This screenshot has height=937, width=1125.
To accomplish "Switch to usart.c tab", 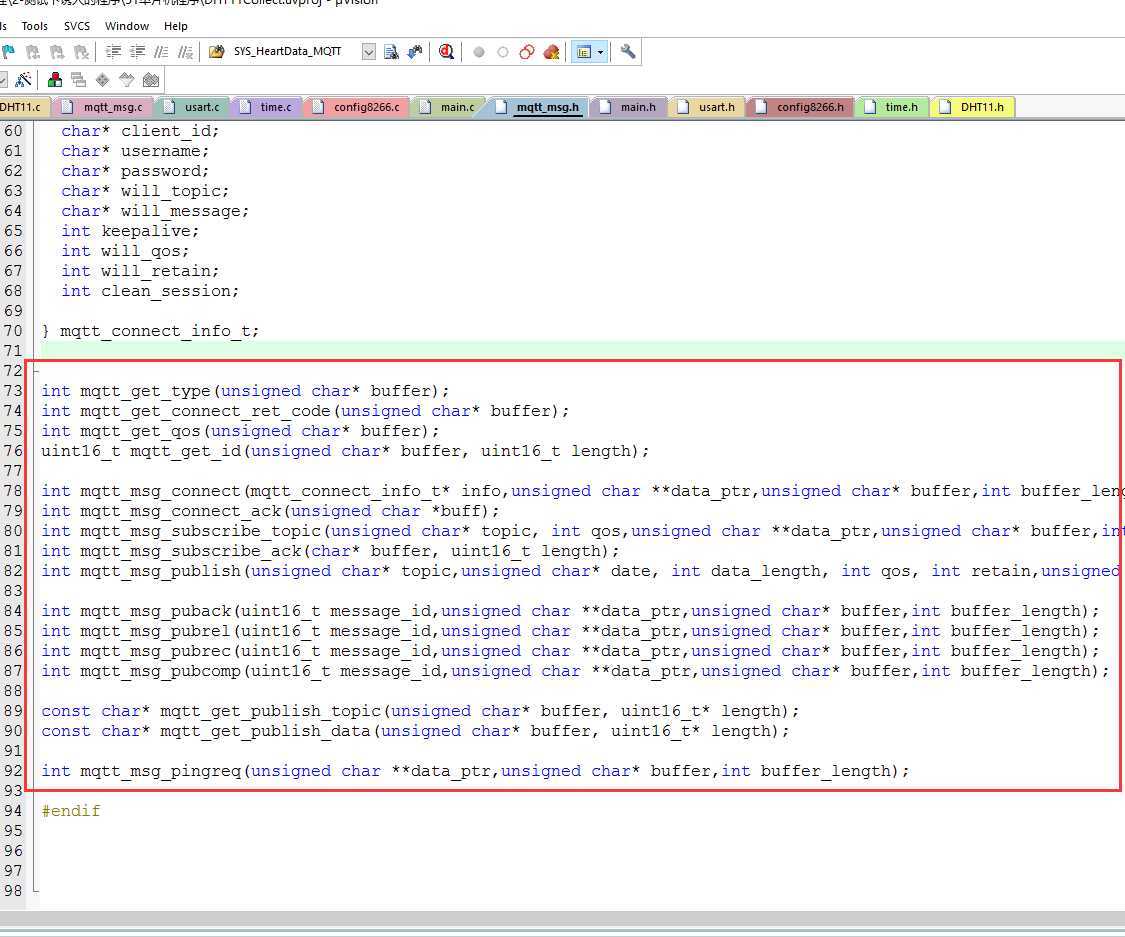I will pyautogui.click(x=194, y=107).
